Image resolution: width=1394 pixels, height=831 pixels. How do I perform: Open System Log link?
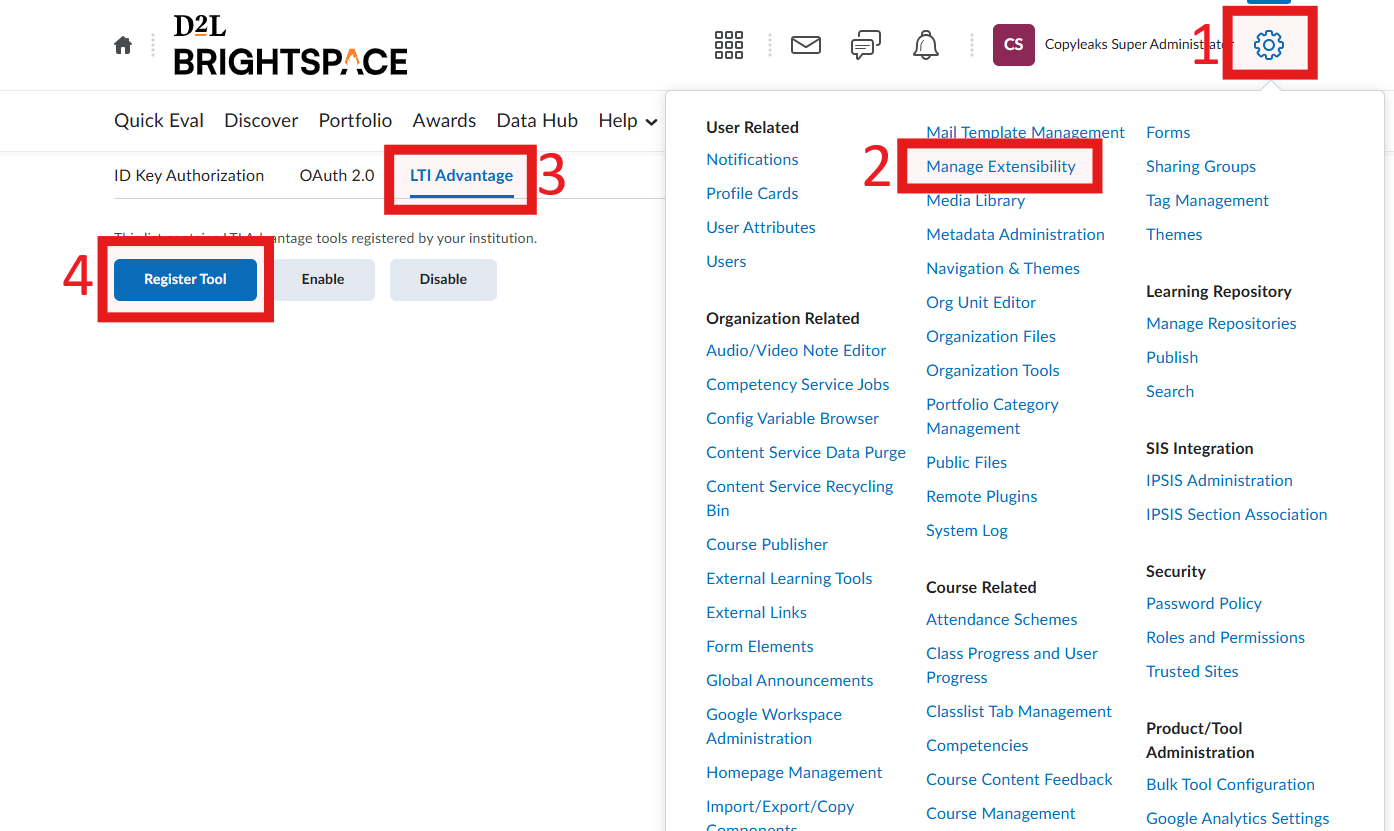click(967, 531)
